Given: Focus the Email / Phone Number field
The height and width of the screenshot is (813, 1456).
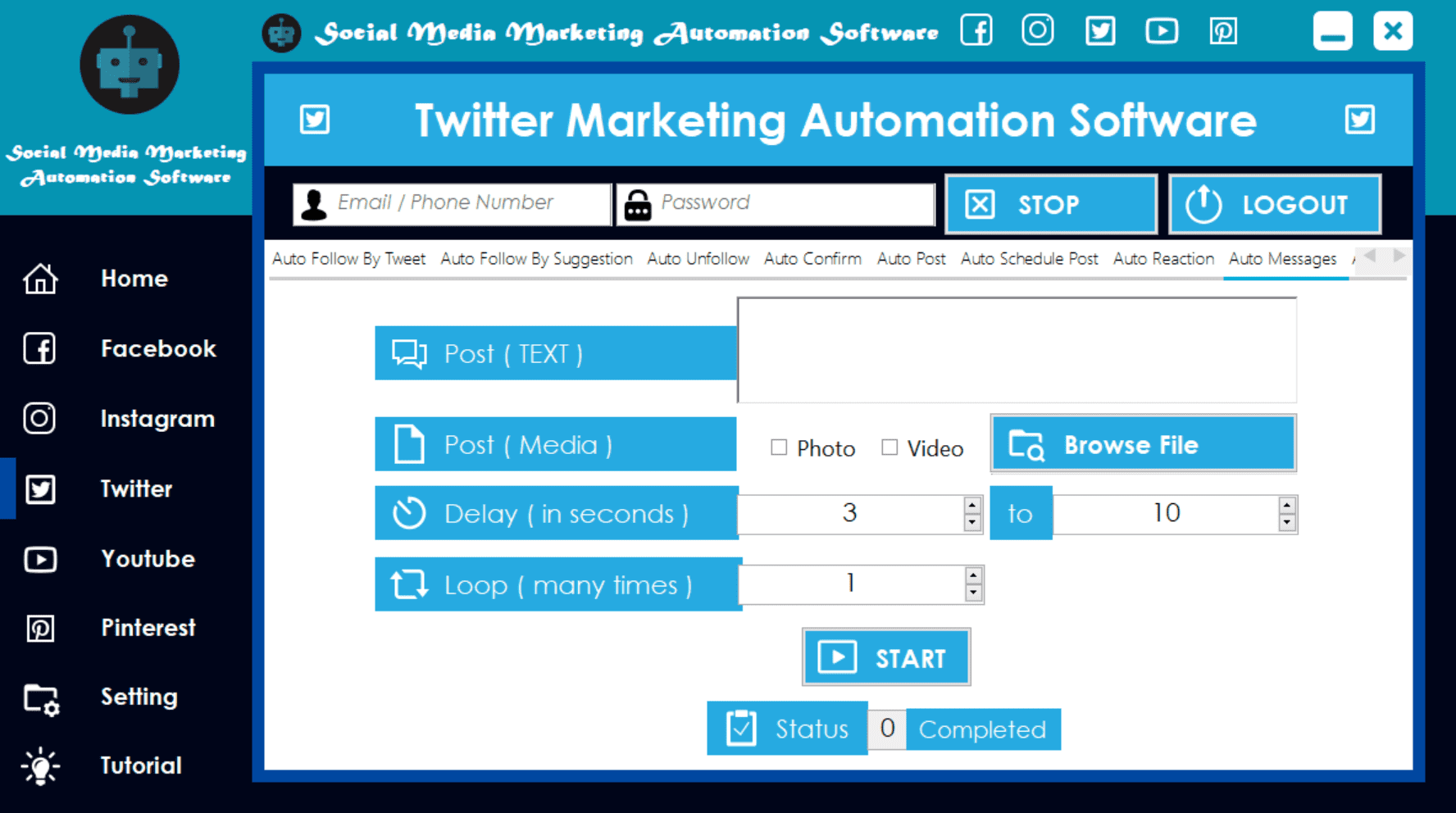Looking at the screenshot, I should [x=452, y=203].
